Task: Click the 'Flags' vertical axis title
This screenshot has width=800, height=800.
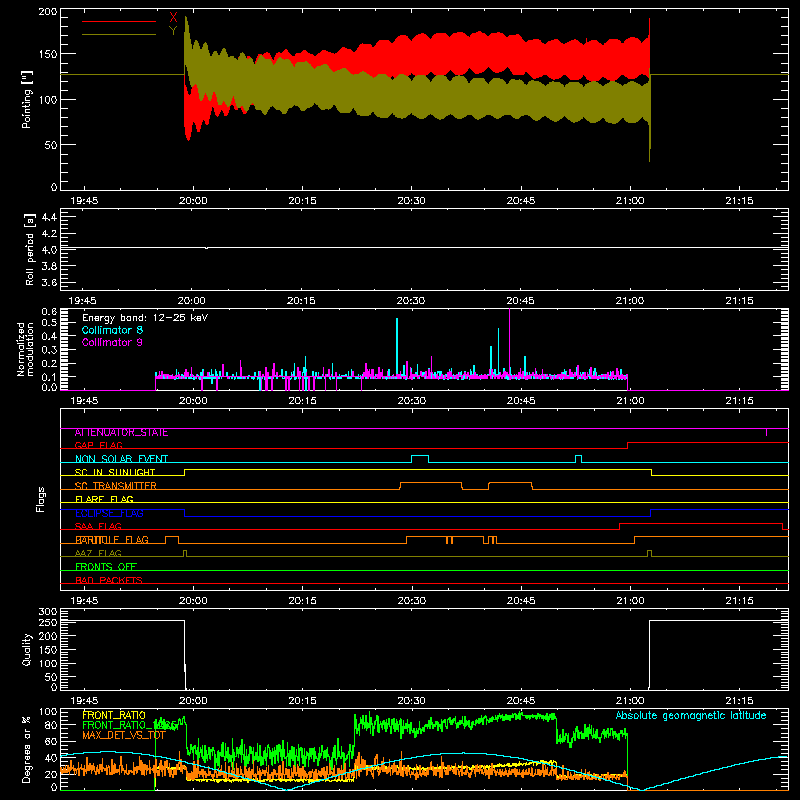Action: (x=41, y=499)
